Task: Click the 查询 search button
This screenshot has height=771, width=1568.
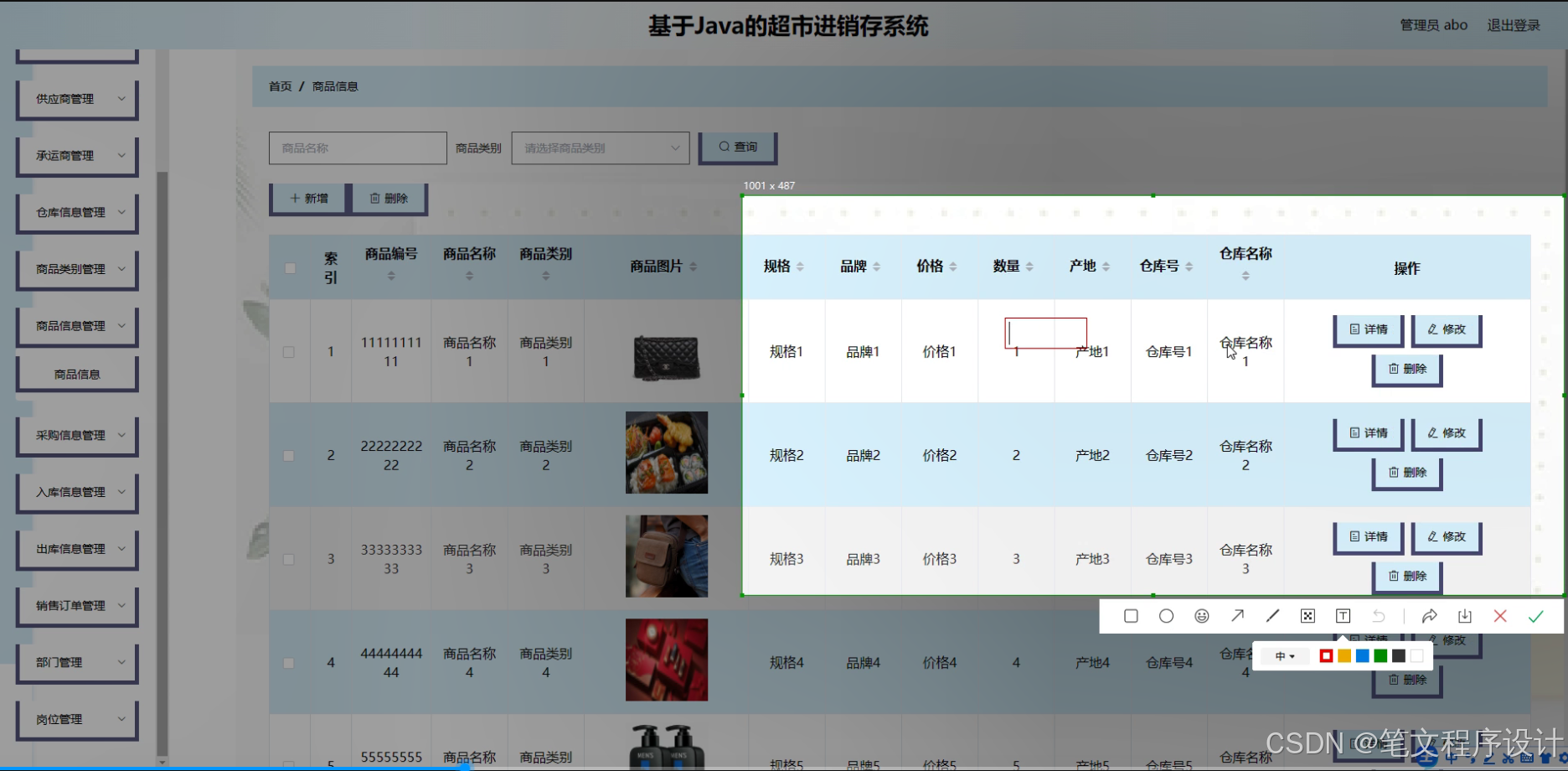Action: [736, 147]
